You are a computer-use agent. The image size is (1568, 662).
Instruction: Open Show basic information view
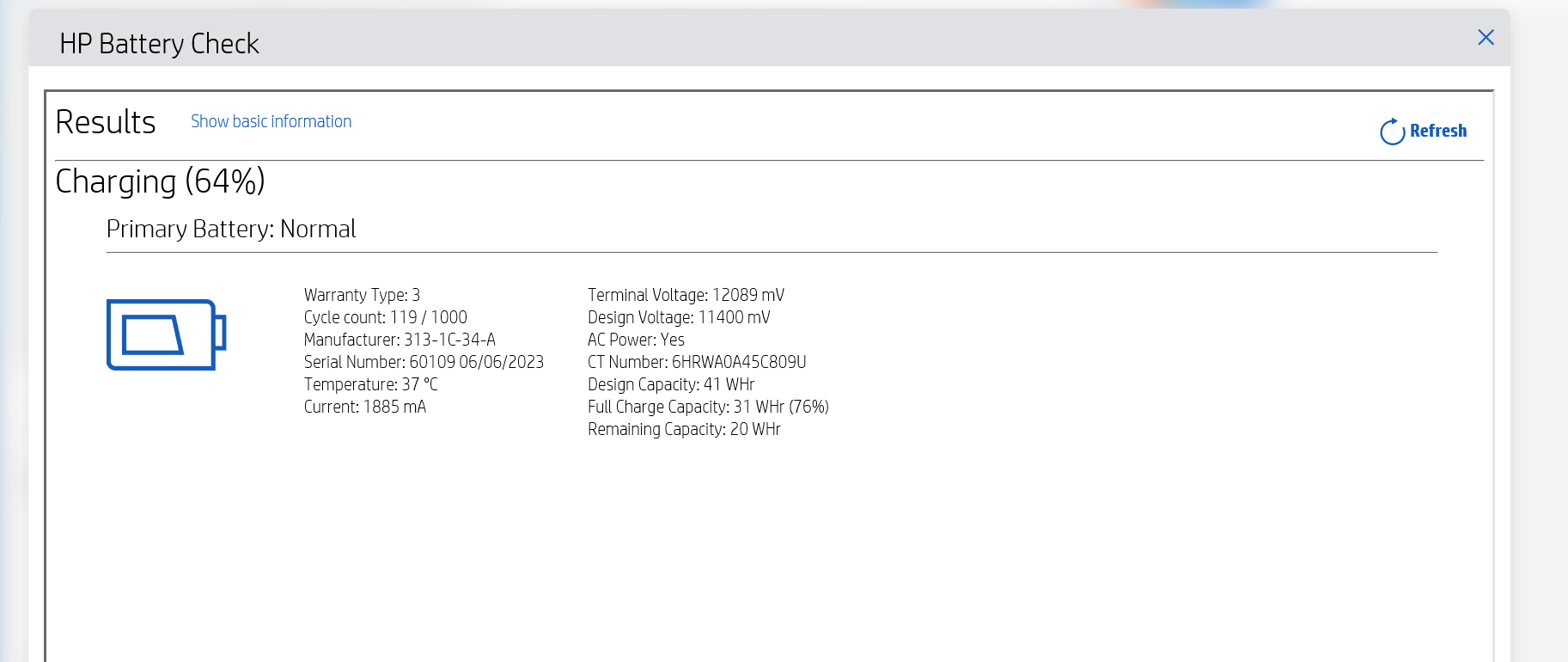coord(271,121)
